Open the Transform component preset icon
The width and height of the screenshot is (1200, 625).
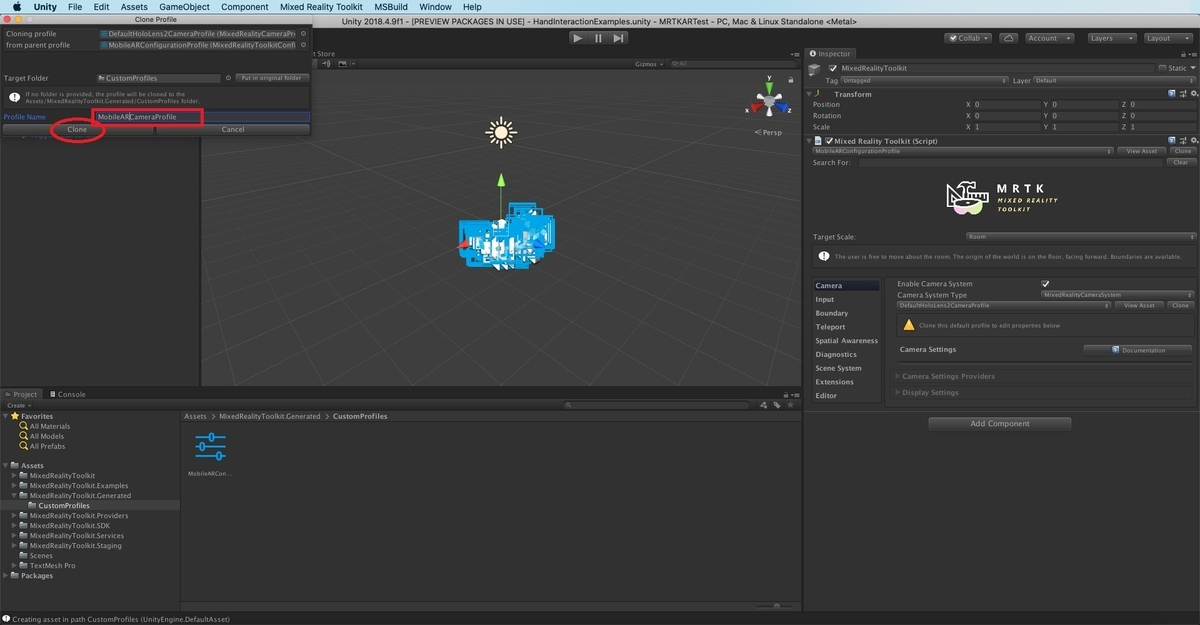[x=1181, y=94]
